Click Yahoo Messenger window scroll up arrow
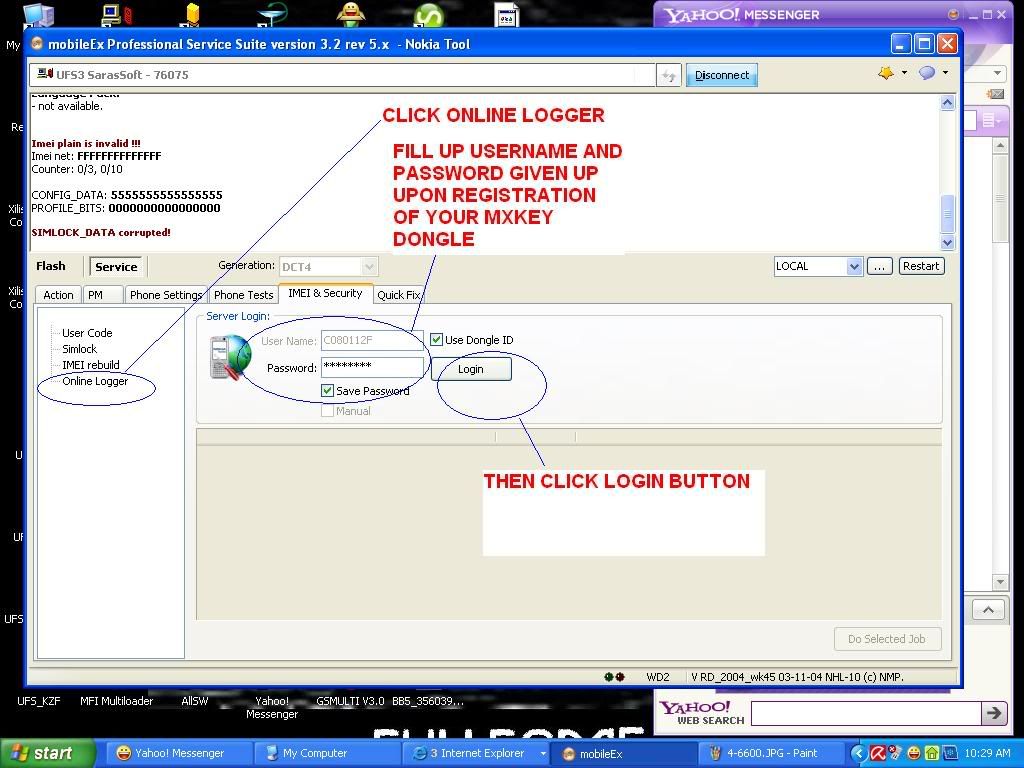Image resolution: width=1024 pixels, height=768 pixels. [x=1000, y=146]
